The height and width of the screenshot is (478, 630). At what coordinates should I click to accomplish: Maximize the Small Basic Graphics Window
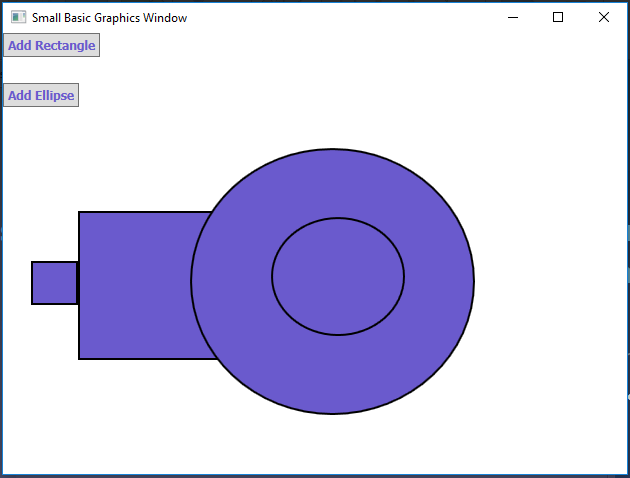click(x=558, y=17)
